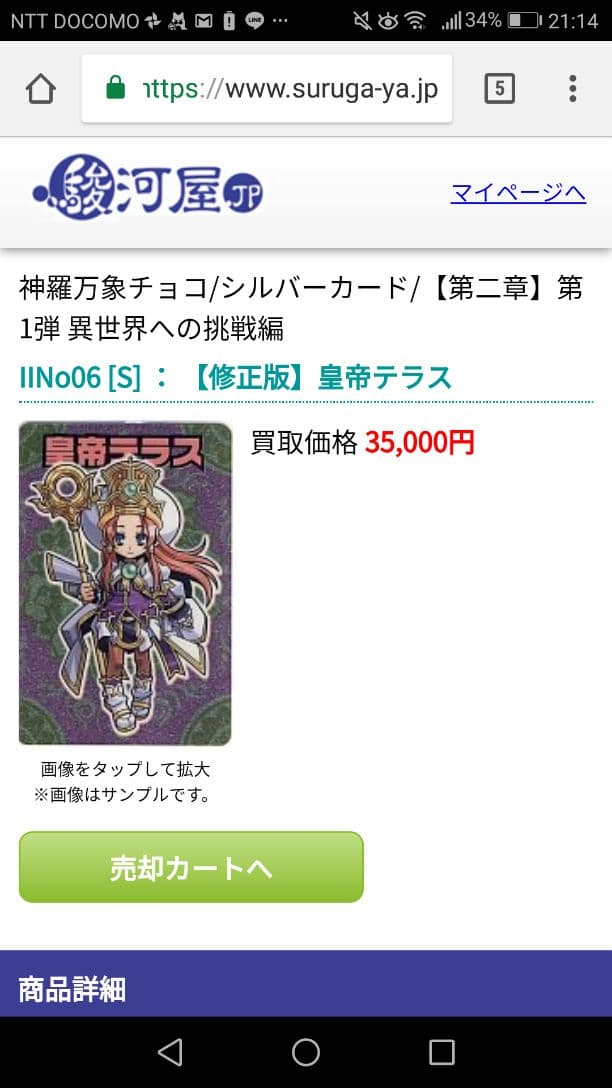Tap the Android back navigation button
Screen dimensions: 612x1088
[x=170, y=1052]
